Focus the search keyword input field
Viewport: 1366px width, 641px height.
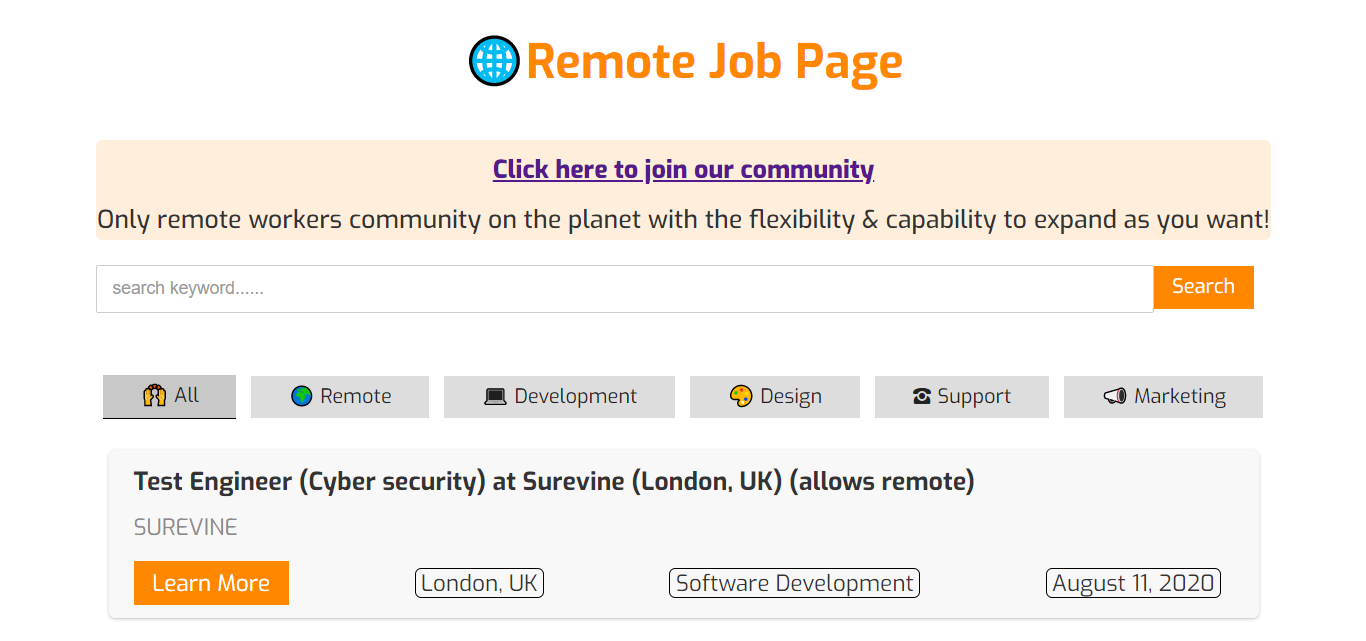624,289
